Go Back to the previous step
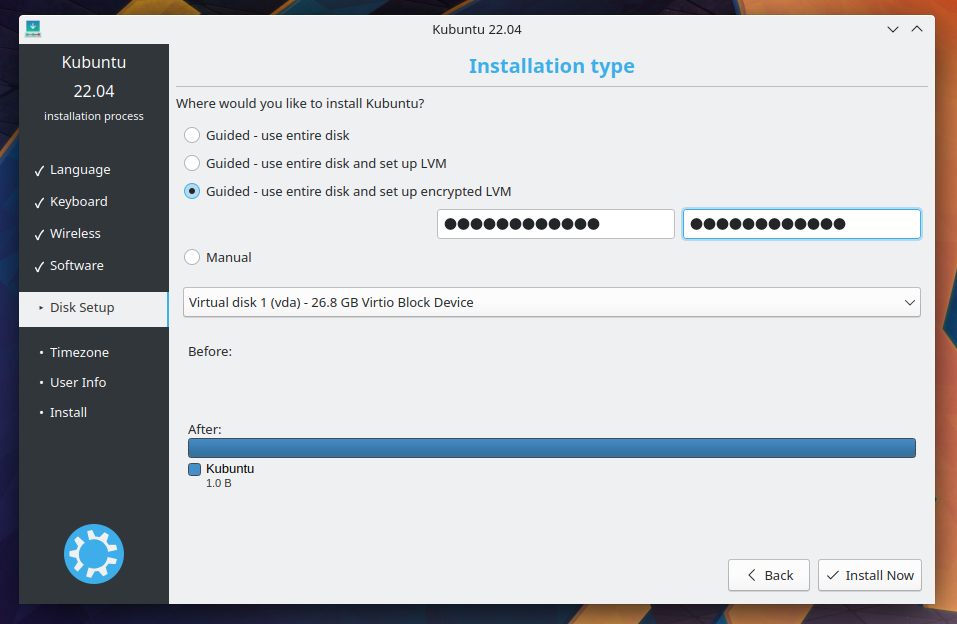This screenshot has width=957, height=624. [x=769, y=575]
